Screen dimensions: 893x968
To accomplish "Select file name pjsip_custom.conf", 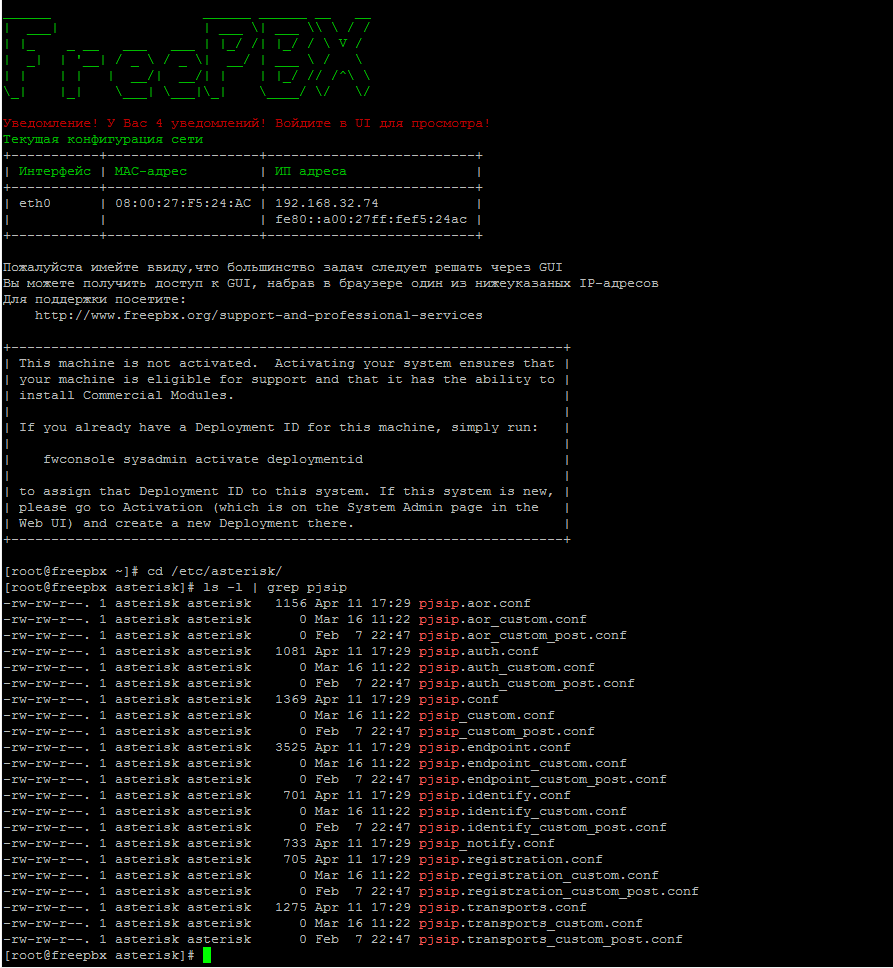I will [486, 716].
